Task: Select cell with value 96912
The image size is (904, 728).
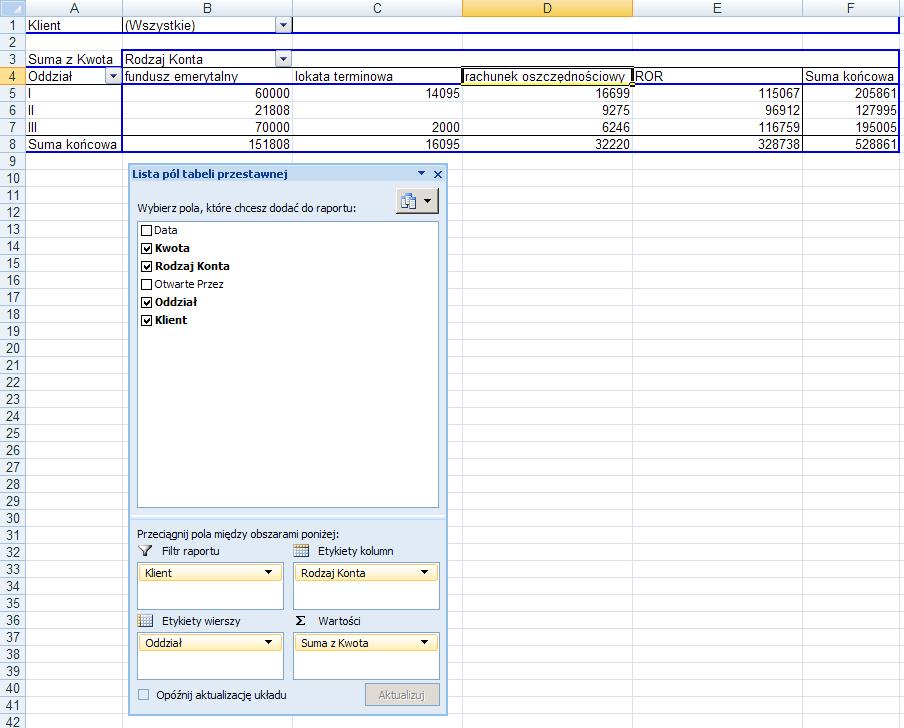Action: point(717,110)
